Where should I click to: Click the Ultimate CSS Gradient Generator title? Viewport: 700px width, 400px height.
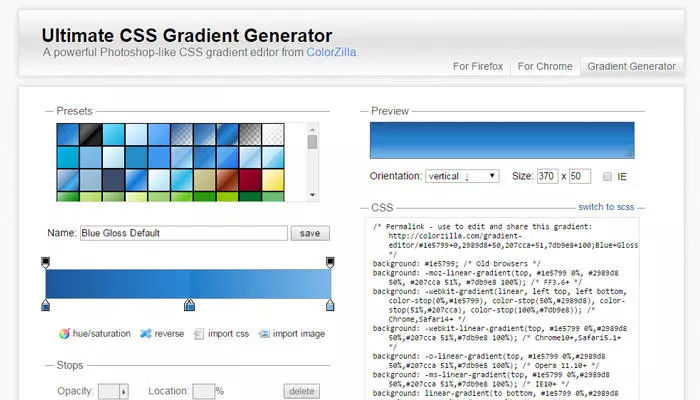click(187, 35)
